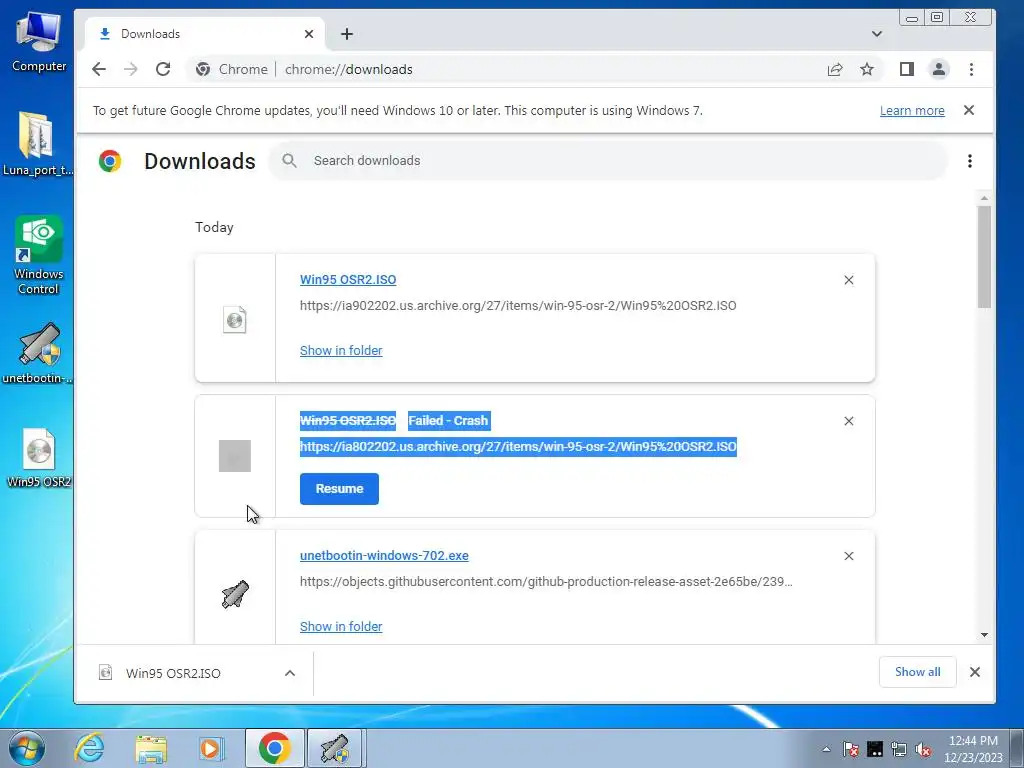This screenshot has width=1024, height=768.
Task: Click the ia902202 archive.org URL text
Action: (x=518, y=306)
